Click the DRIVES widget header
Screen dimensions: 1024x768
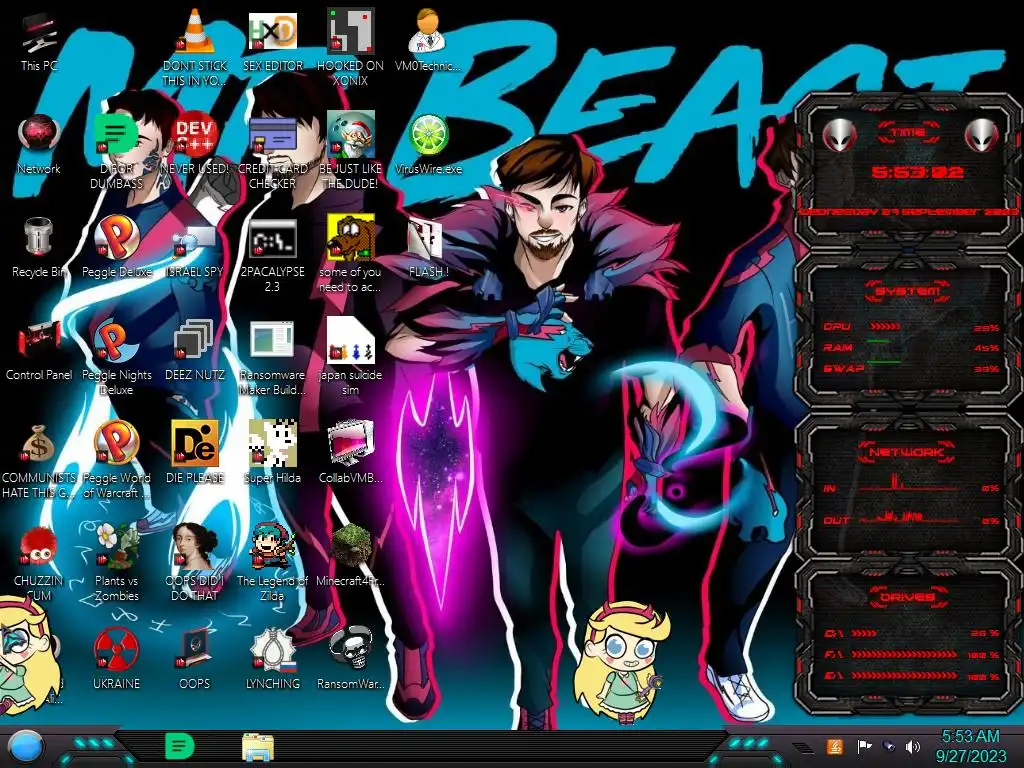pyautogui.click(x=907, y=597)
